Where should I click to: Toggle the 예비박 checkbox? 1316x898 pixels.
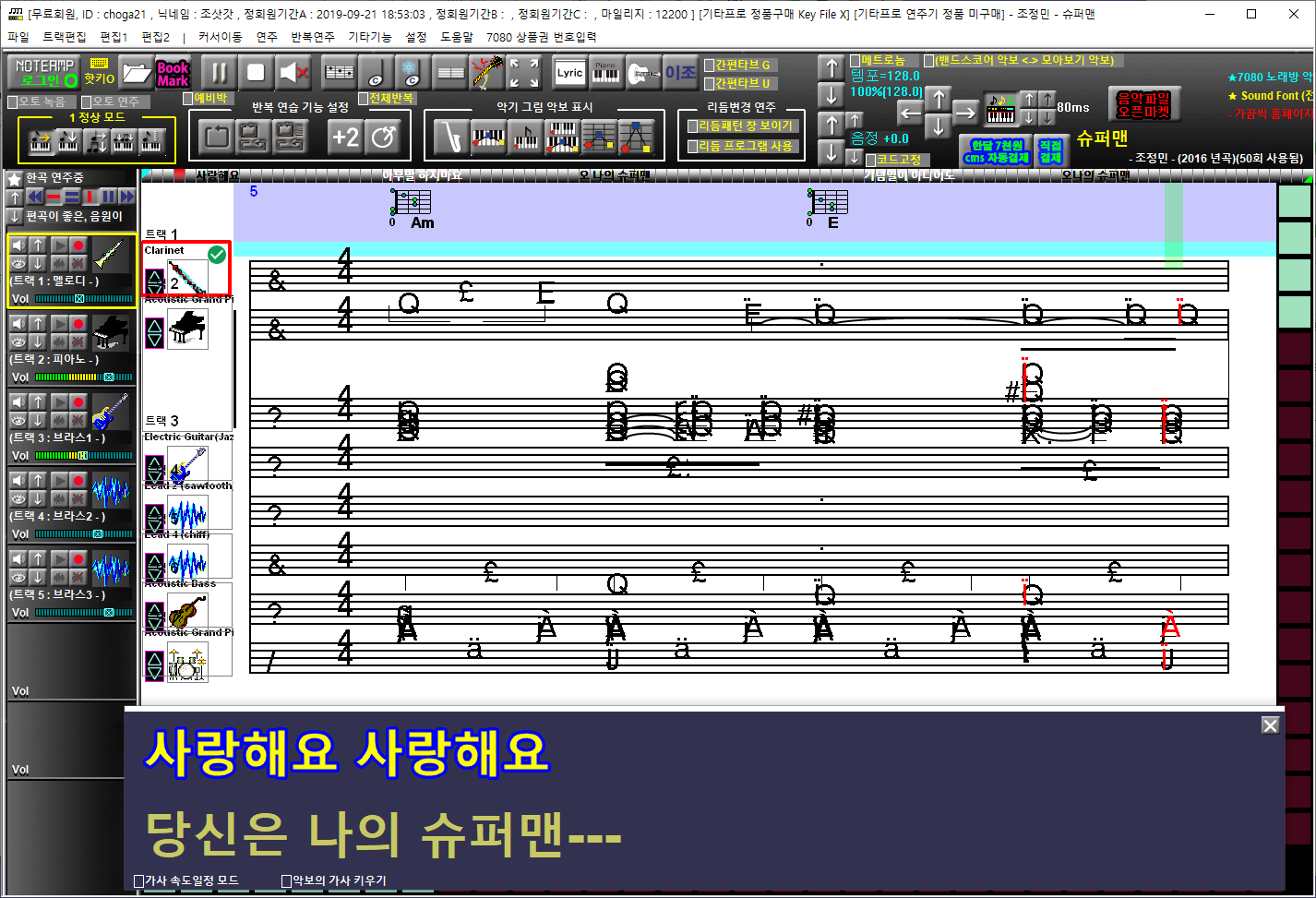(188, 98)
